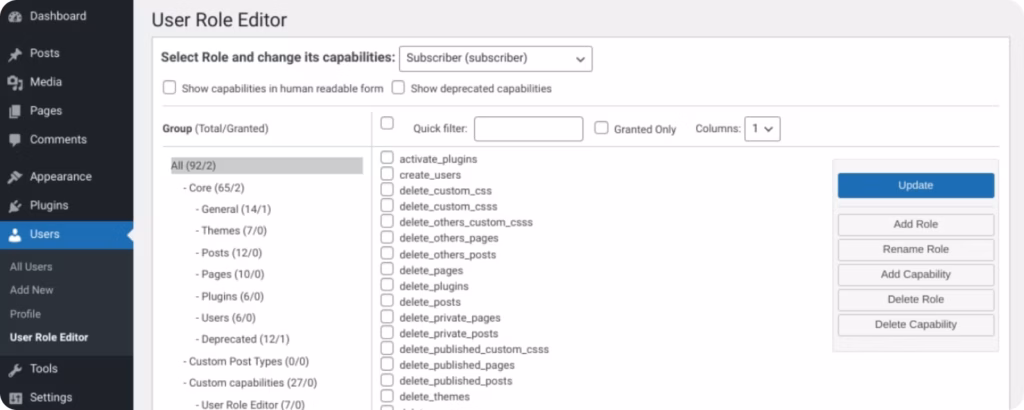Check the Granted Only checkbox
1024x410 pixels.
(601, 128)
